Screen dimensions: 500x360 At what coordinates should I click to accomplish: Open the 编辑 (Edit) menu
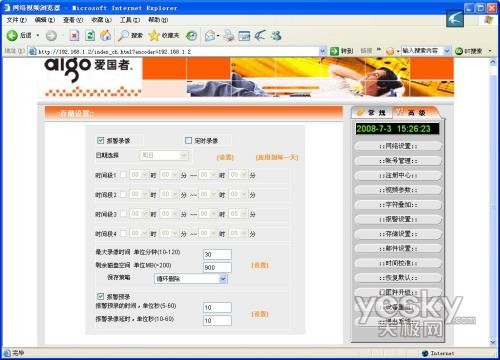pyautogui.click(x=45, y=20)
